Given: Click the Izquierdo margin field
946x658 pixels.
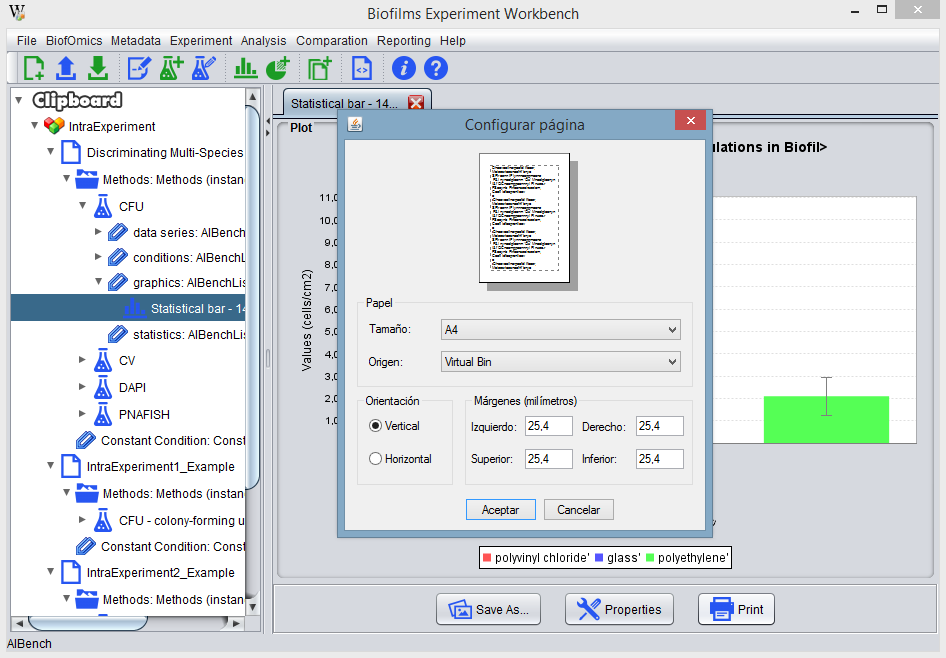Looking at the screenshot, I should 548,426.
